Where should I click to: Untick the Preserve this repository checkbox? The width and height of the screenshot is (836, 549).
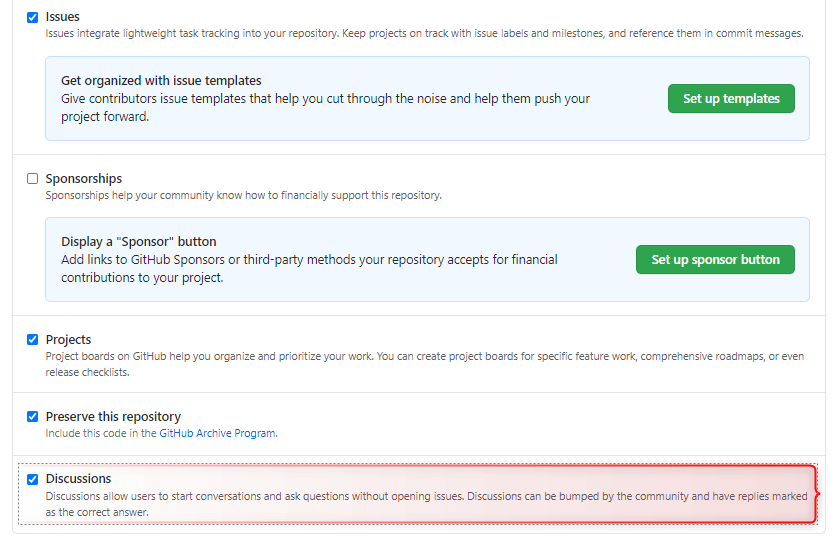coord(33,417)
